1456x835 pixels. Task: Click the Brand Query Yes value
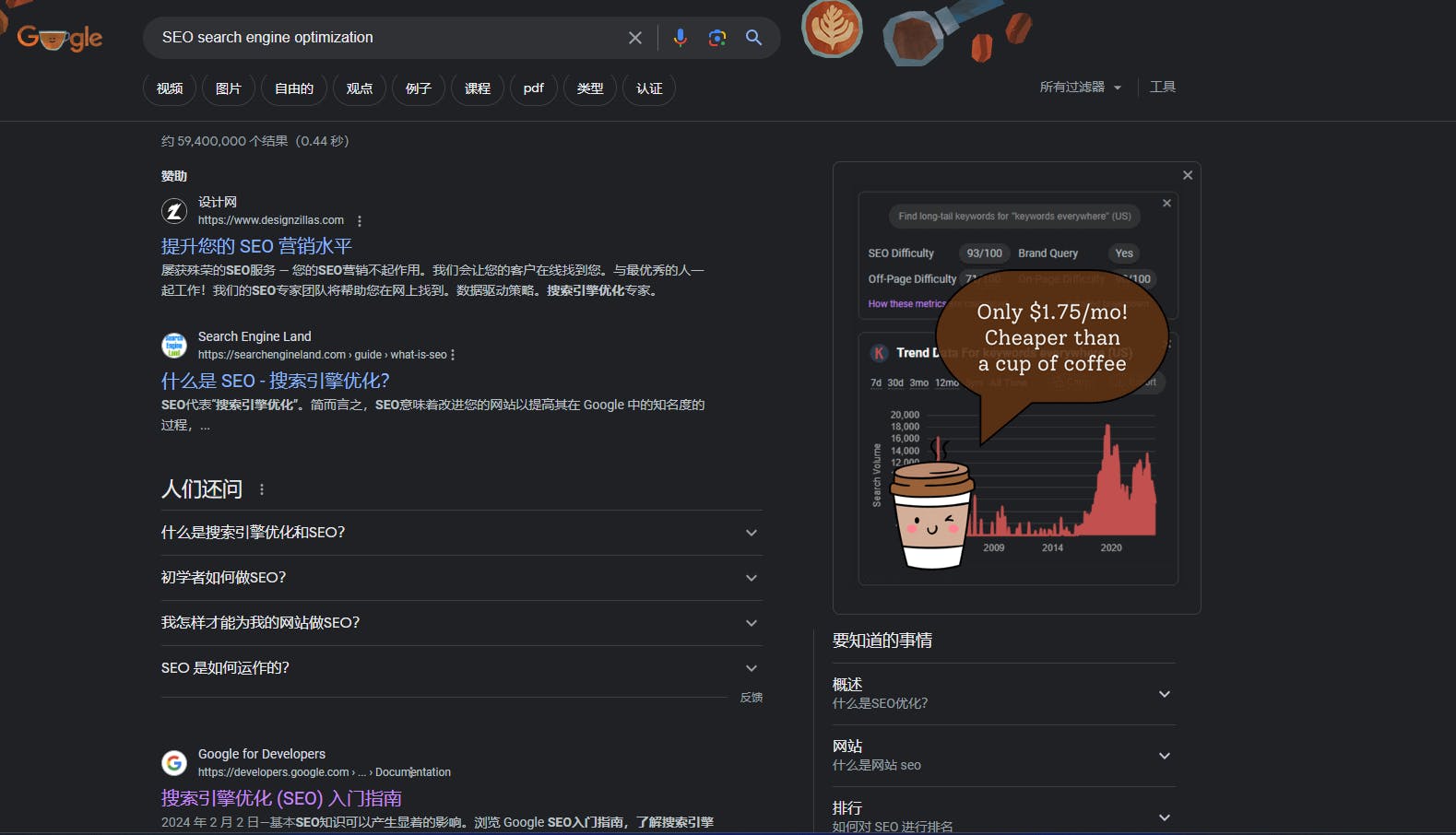coord(1124,253)
